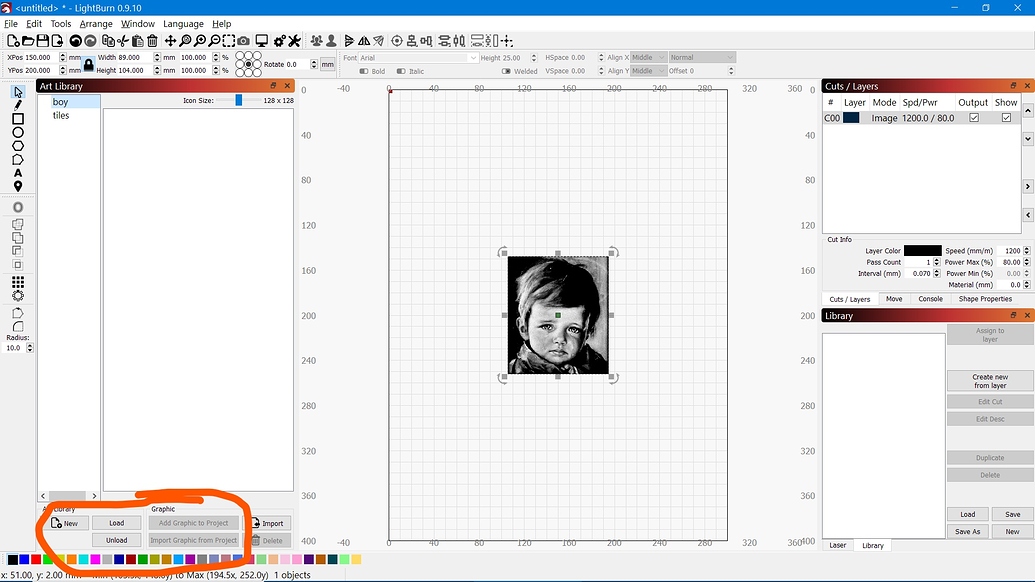Toggle Welded text switch
Viewport: 1035px width, 582px height.
(x=506, y=71)
